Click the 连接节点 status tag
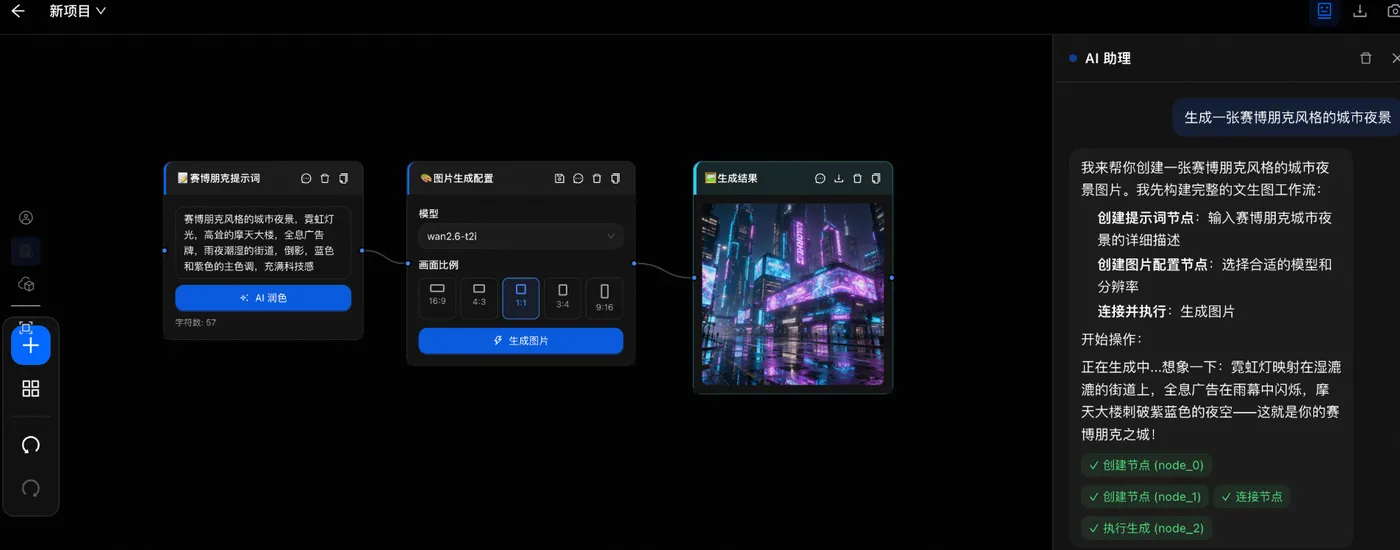Image resolution: width=1400 pixels, height=550 pixels. (x=1252, y=496)
